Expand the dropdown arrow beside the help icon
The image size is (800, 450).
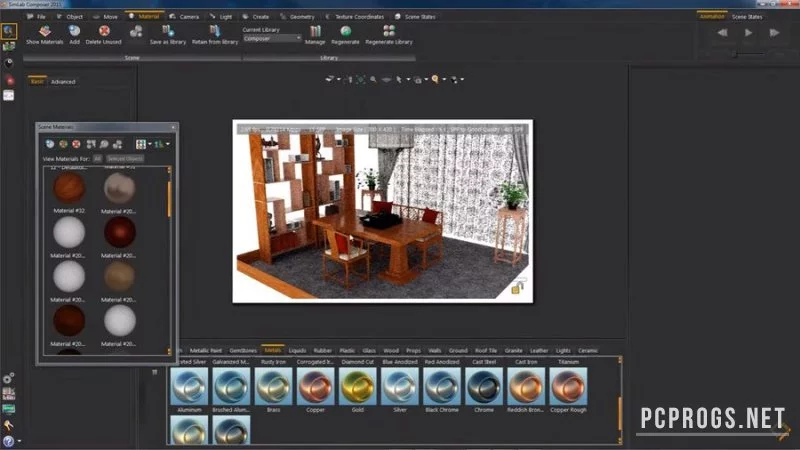[x=19, y=441]
